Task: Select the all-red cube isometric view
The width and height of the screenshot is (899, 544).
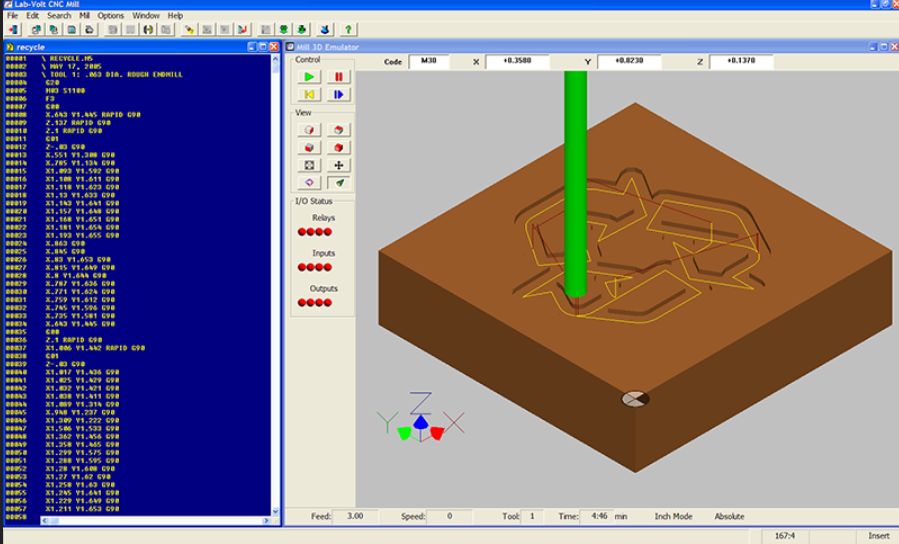Action: pyautogui.click(x=338, y=148)
